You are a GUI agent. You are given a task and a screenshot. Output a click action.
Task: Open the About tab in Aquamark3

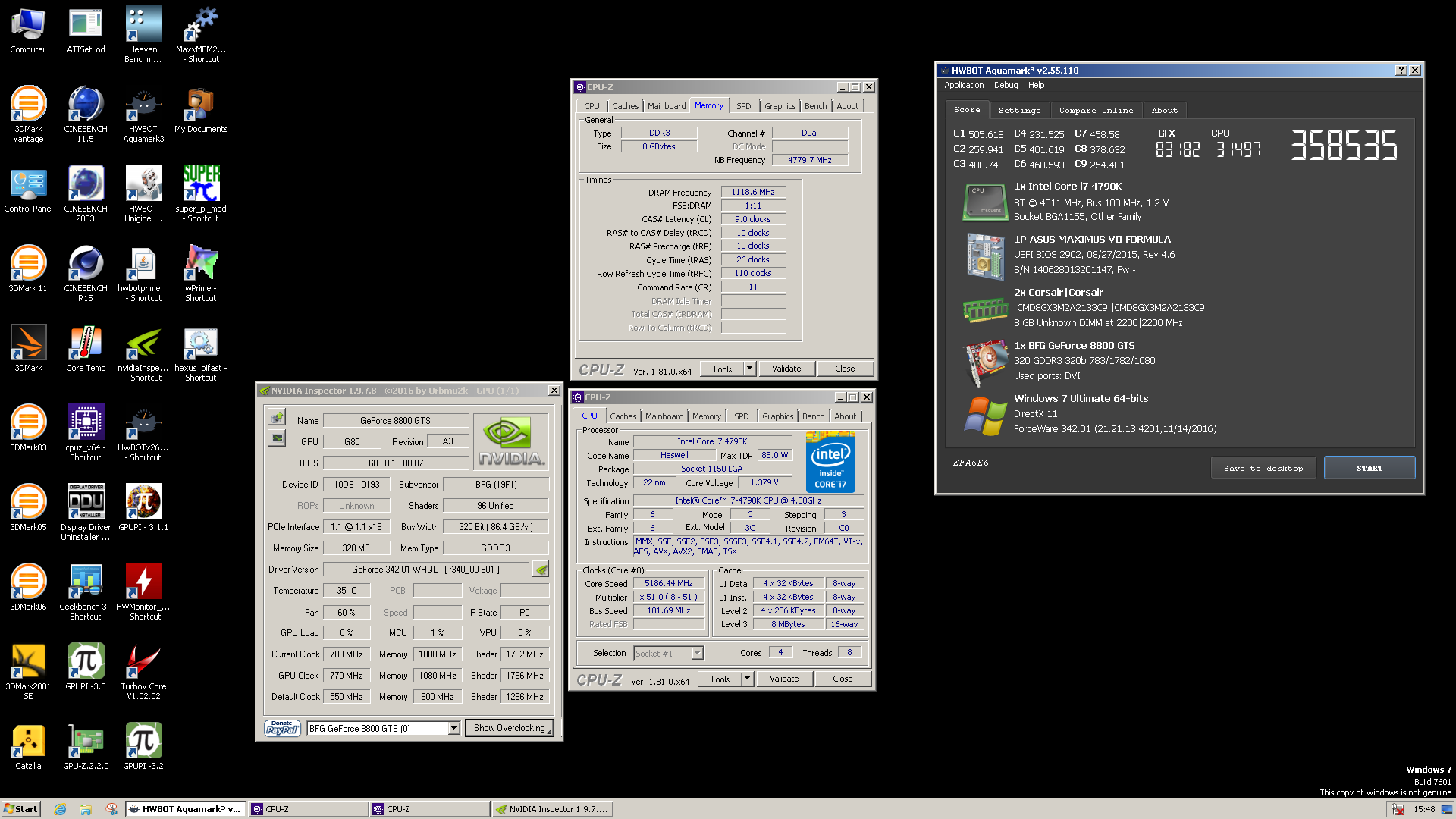pos(1164,111)
